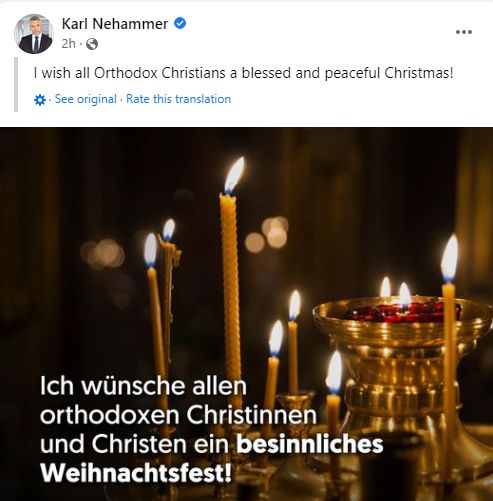Click the globe public audience icon
The height and width of the screenshot is (501, 493).
pyautogui.click(x=92, y=44)
